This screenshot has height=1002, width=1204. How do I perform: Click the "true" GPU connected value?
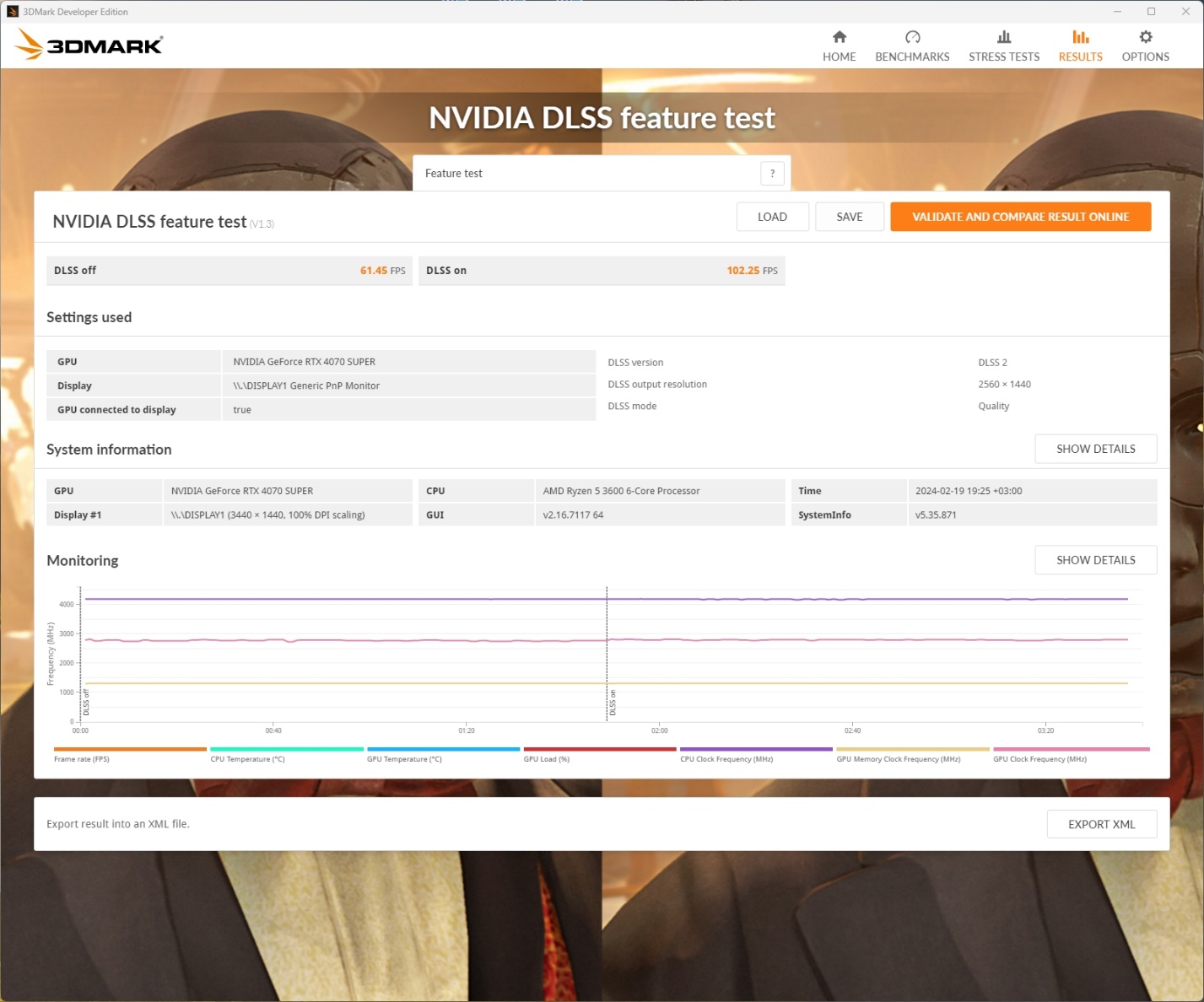(242, 410)
